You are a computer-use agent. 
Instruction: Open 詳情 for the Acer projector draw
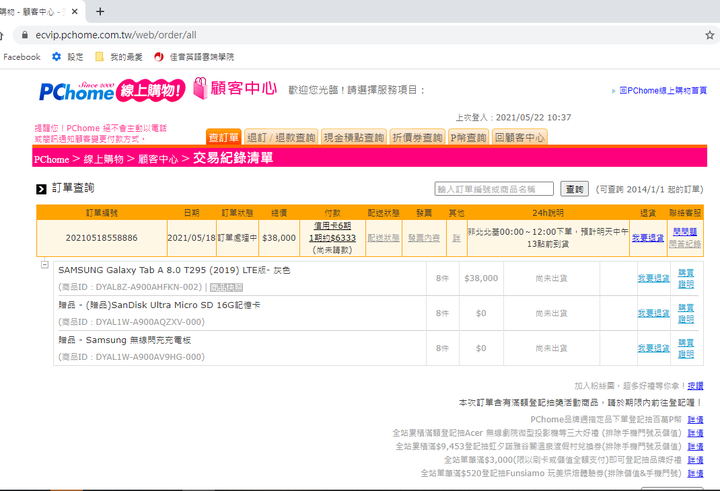(695, 433)
